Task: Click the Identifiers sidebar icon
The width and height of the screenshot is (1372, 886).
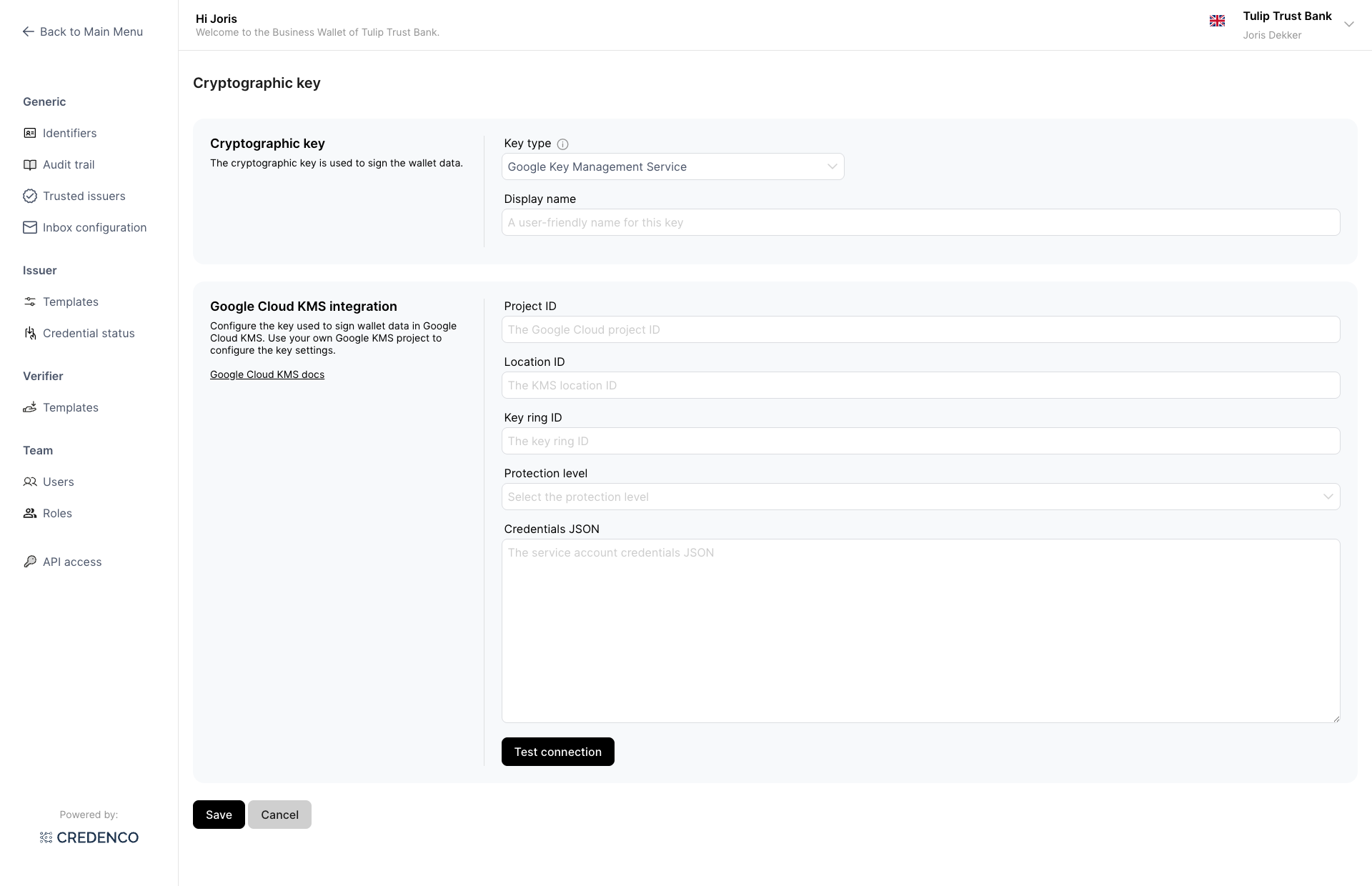Action: pyautogui.click(x=30, y=133)
